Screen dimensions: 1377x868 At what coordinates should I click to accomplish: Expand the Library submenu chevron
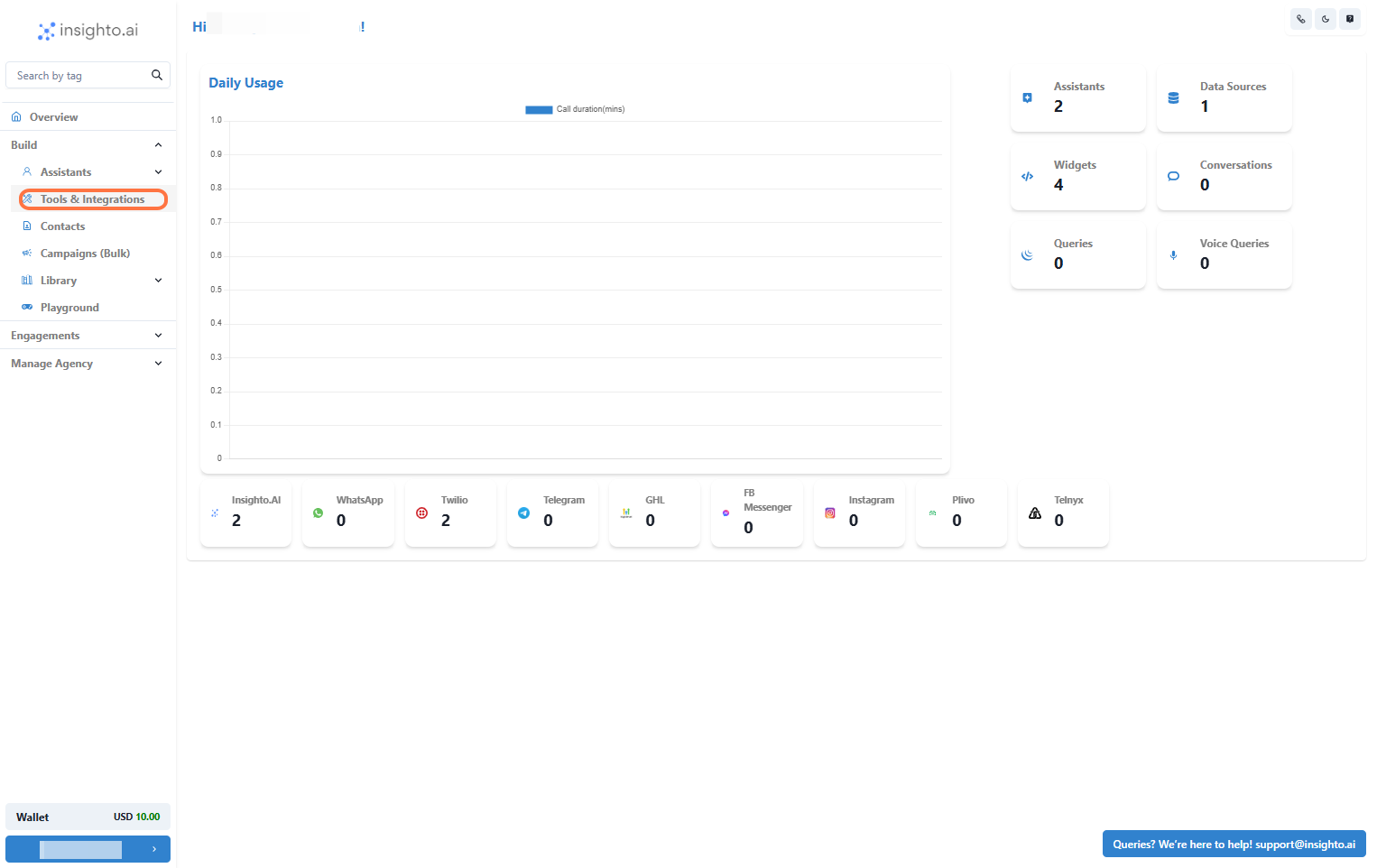tap(159, 281)
